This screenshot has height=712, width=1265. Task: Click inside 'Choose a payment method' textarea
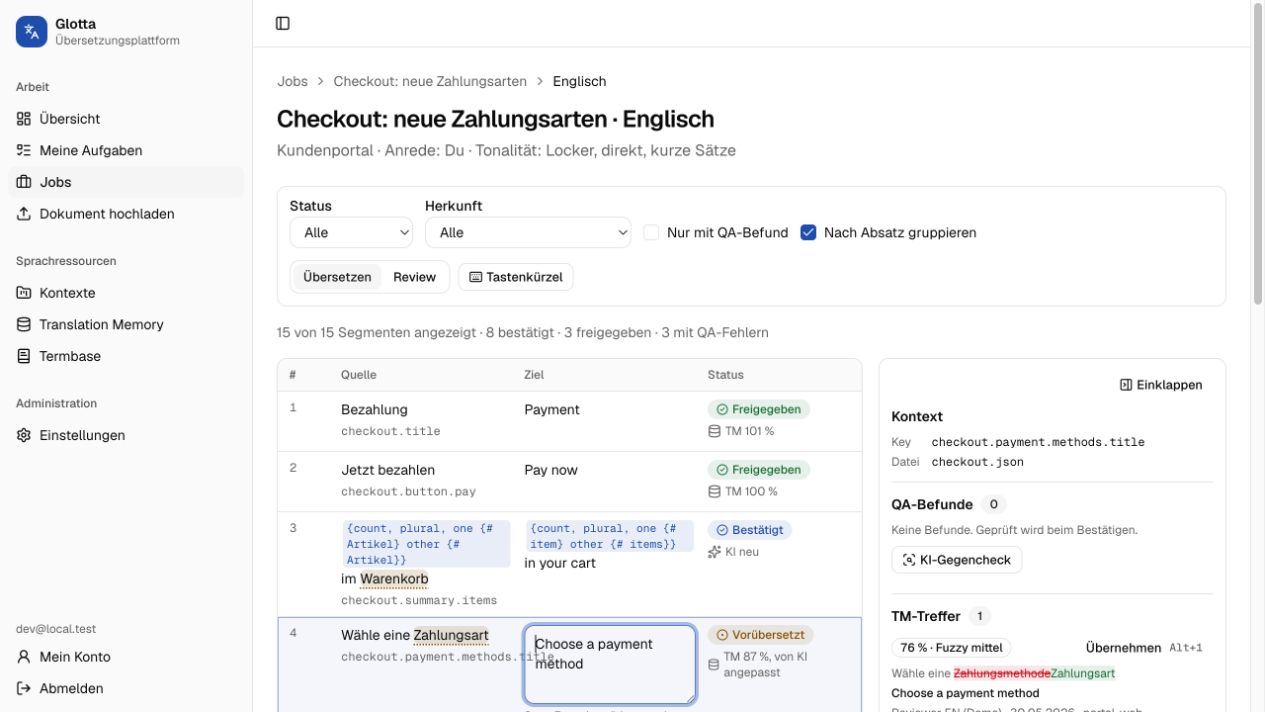(x=610, y=664)
